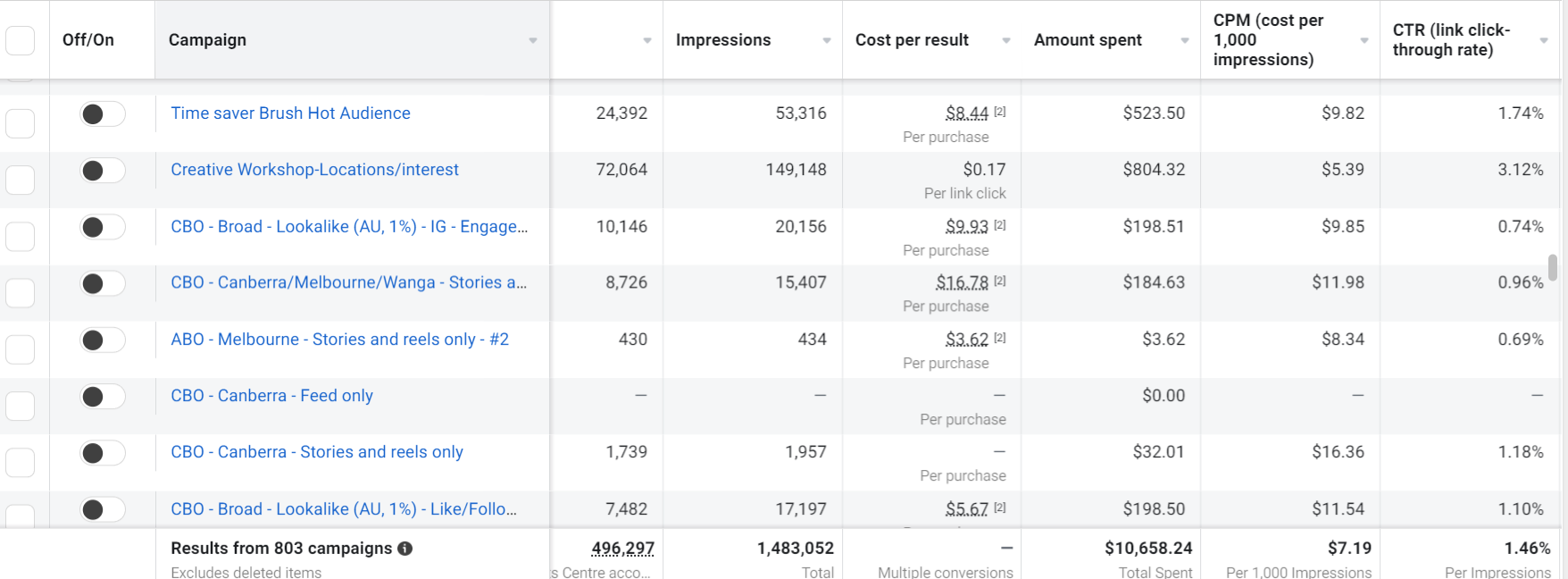Click the [2] footnote next to $8.44 cost

(1000, 113)
